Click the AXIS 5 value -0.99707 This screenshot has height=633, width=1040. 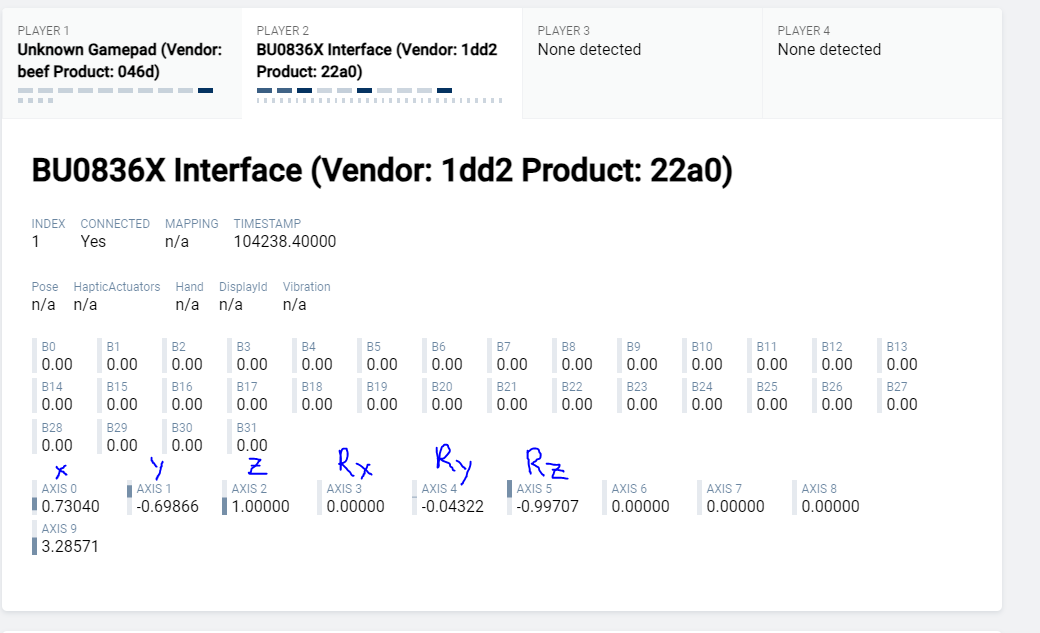point(547,506)
